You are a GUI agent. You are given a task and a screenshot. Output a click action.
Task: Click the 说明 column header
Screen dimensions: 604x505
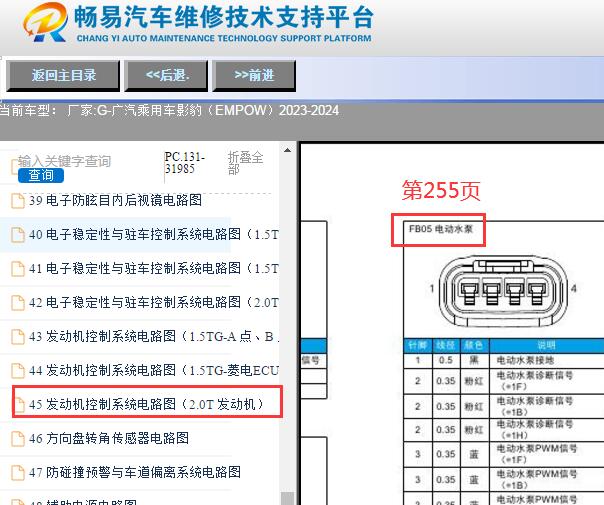(x=546, y=345)
